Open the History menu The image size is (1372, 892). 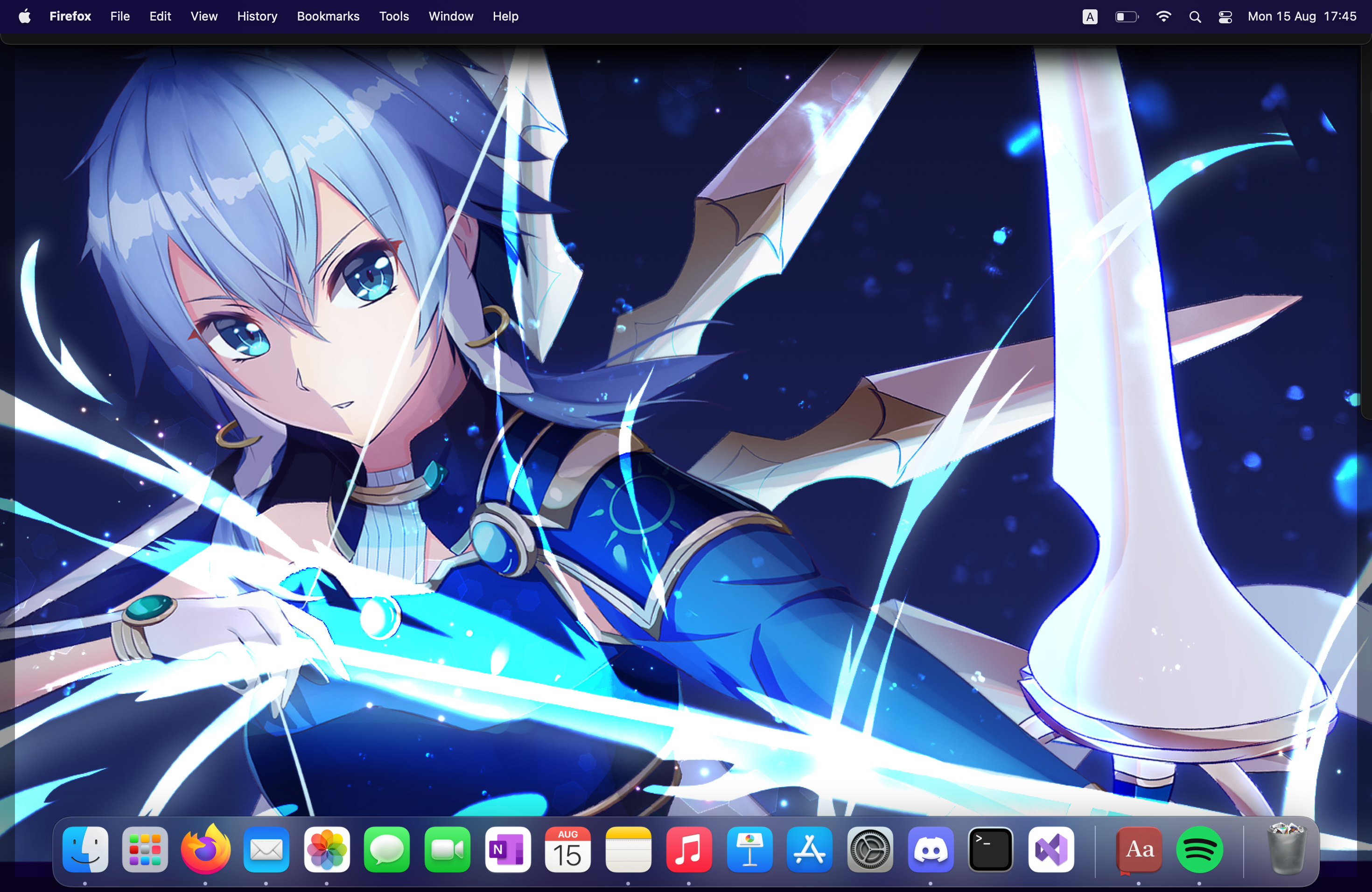pos(257,16)
